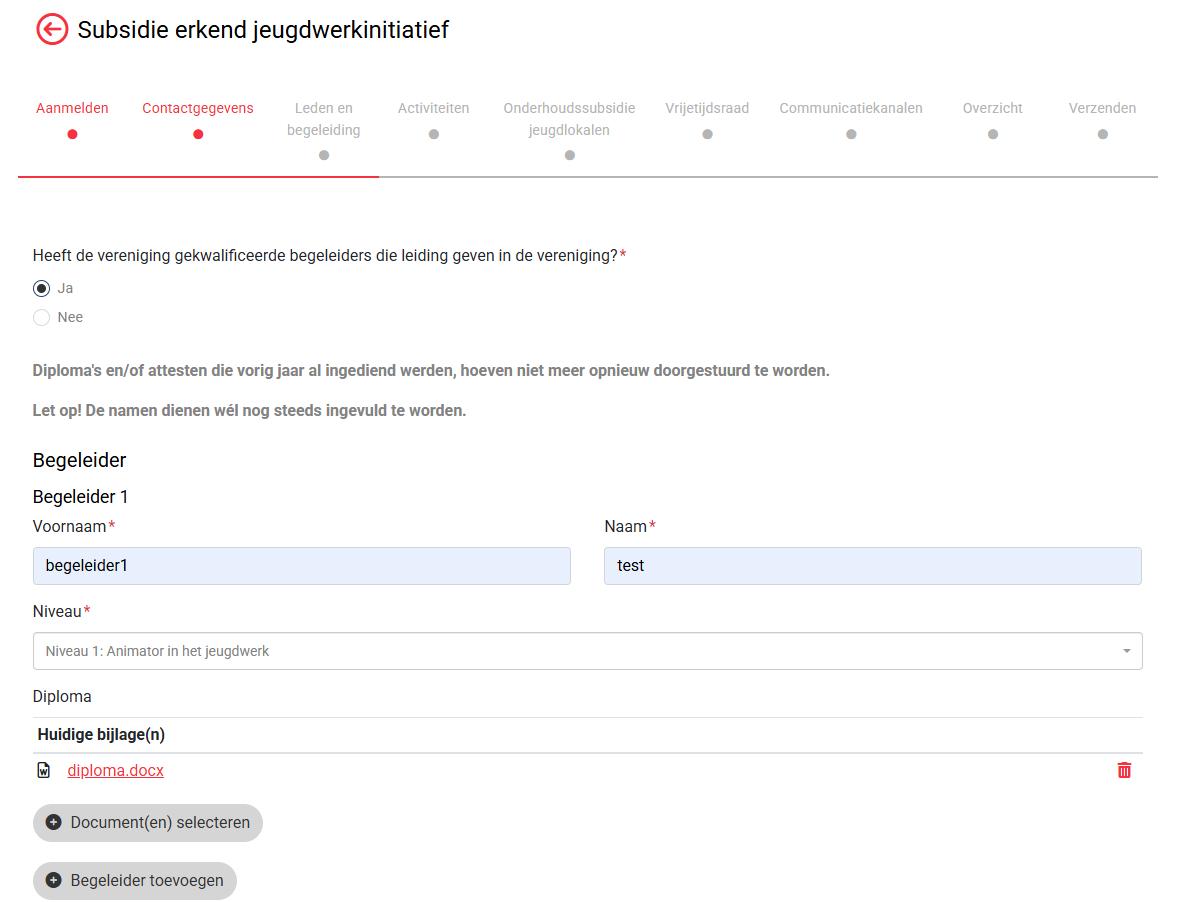Image resolution: width=1188 pixels, height=902 pixels.
Task: Click the Begeleider toevoegen button
Action: [135, 880]
